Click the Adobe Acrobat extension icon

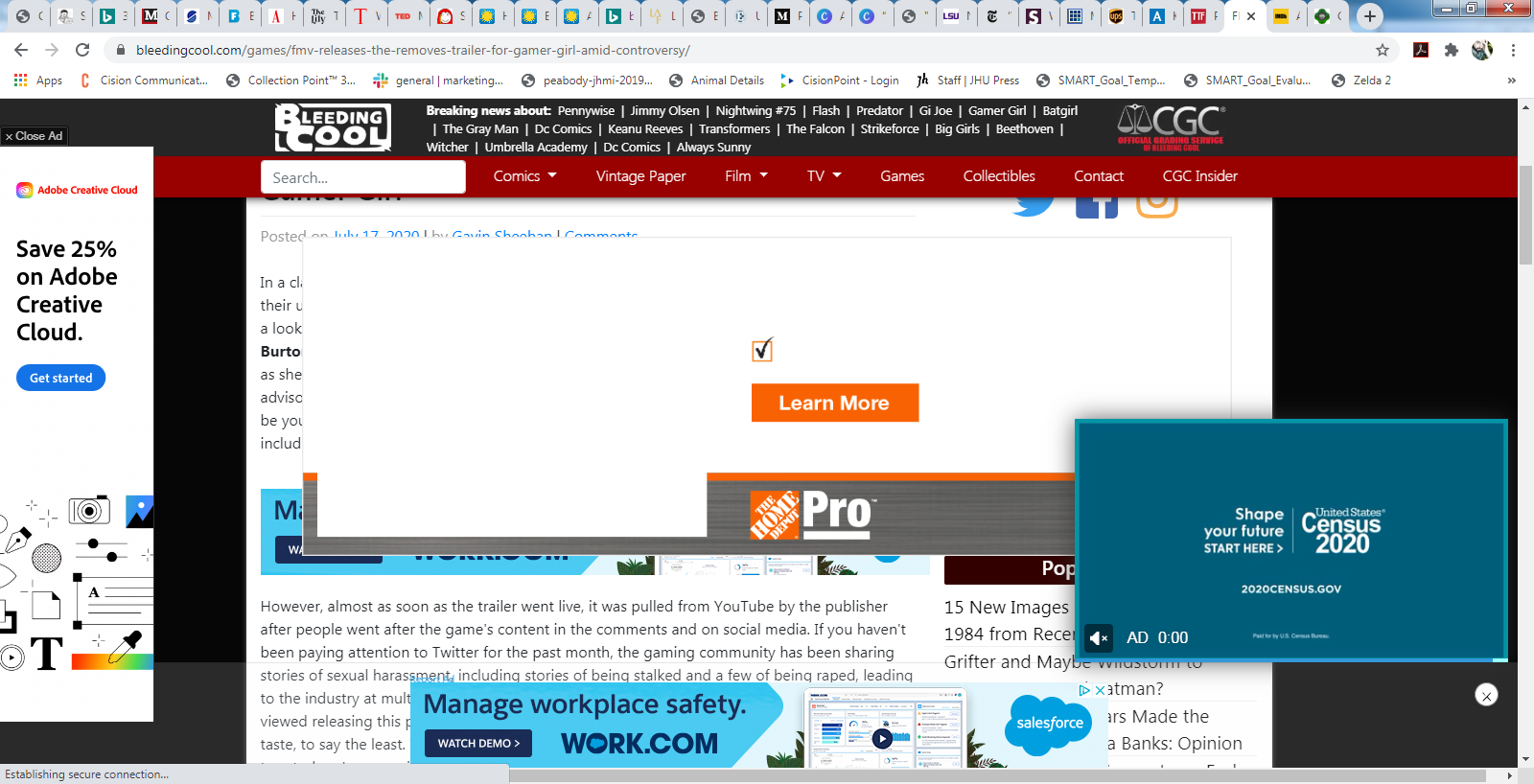coord(1421,50)
